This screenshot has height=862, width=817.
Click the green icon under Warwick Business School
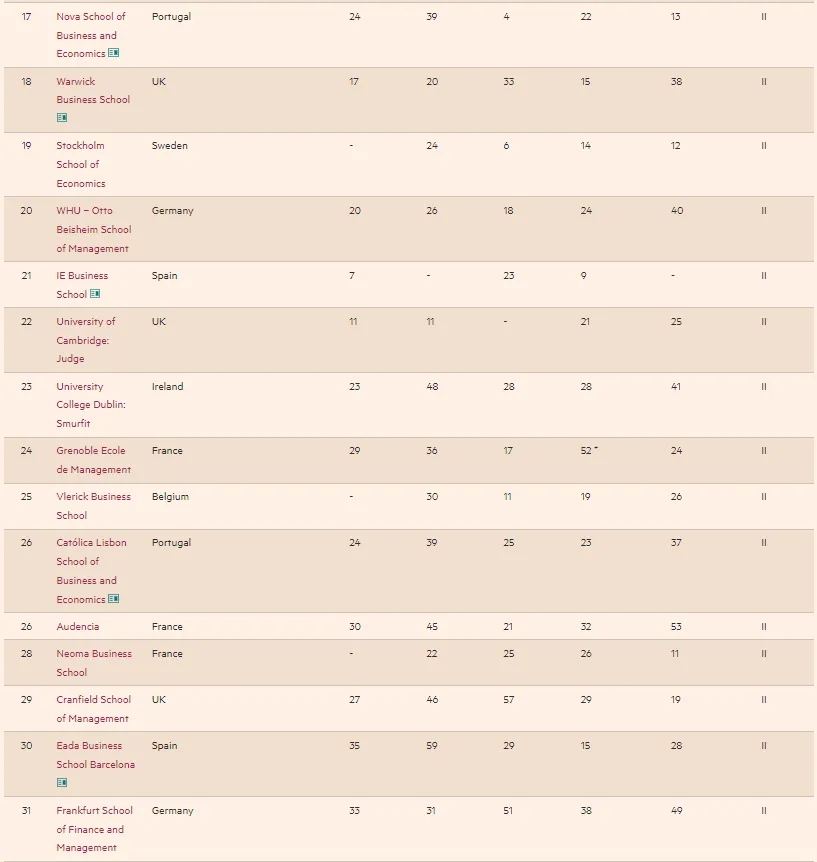tap(62, 118)
